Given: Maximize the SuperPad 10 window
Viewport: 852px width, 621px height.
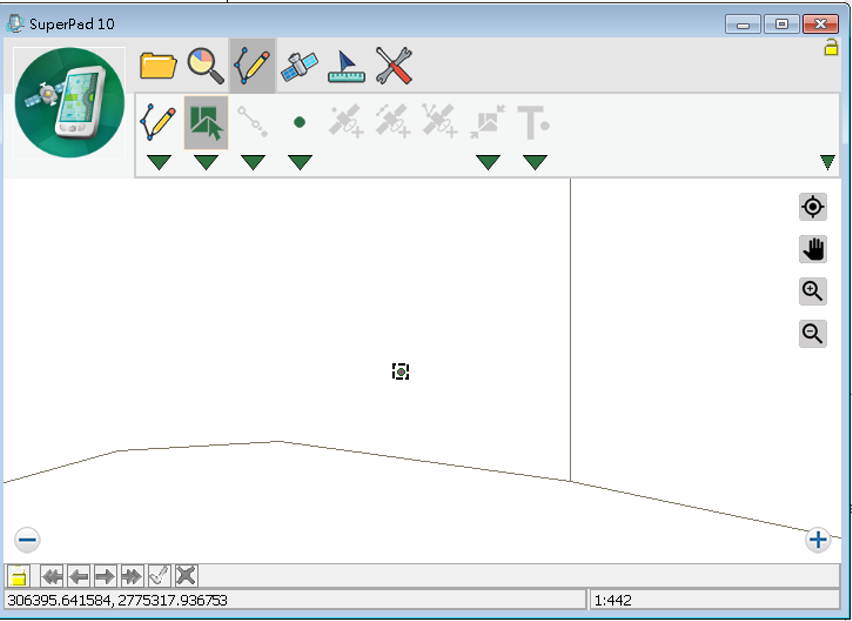Looking at the screenshot, I should tap(781, 24).
